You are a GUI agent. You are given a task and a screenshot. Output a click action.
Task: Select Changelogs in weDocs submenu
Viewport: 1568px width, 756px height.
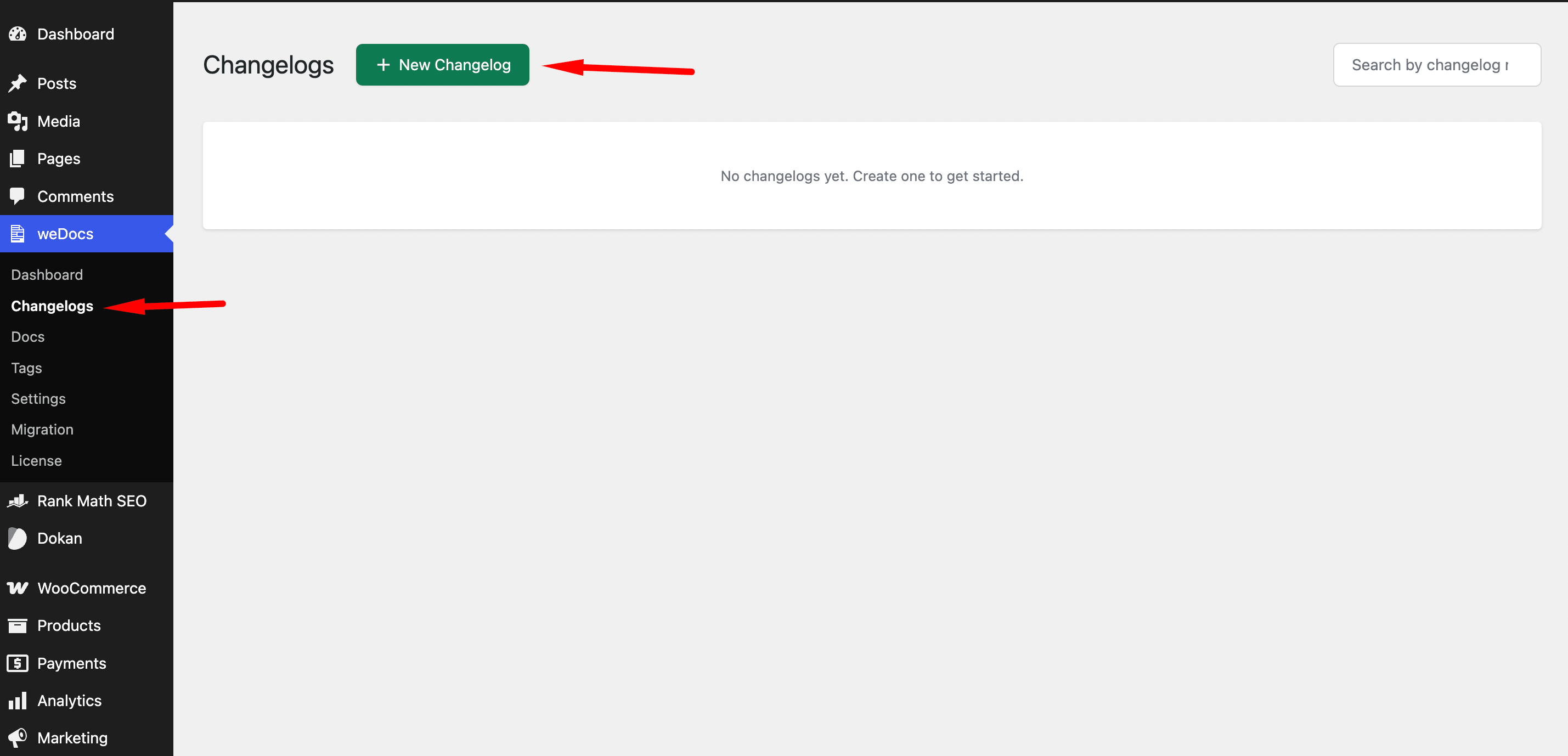(x=52, y=306)
